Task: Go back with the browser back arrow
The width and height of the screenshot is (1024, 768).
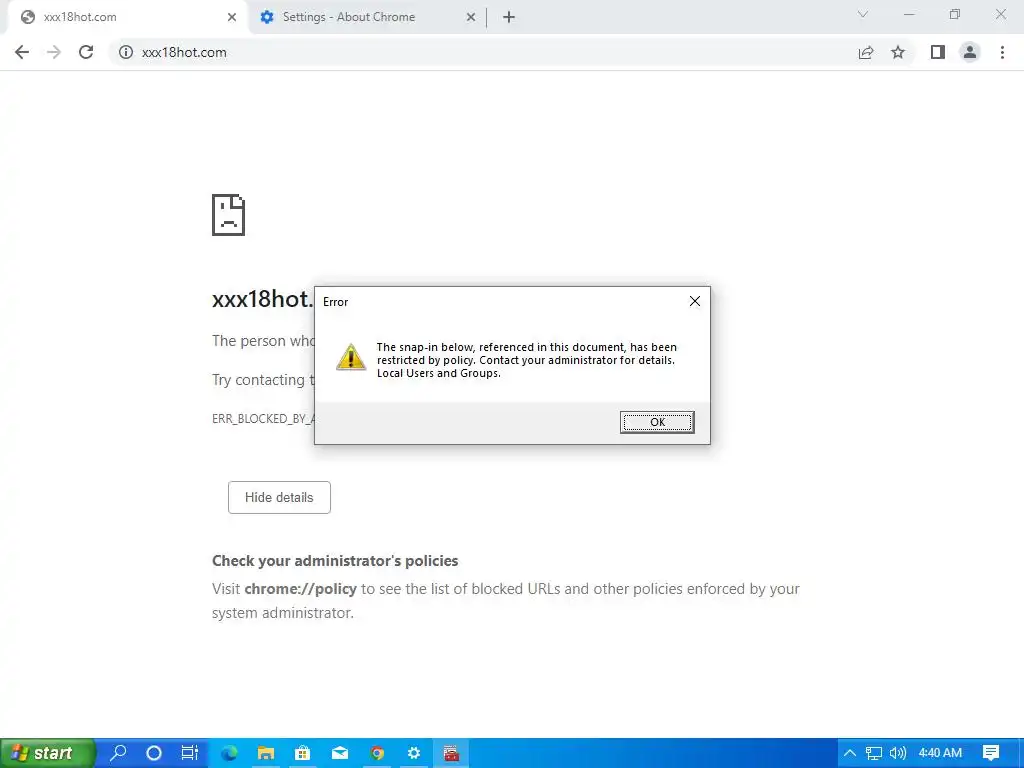Action: 22,52
